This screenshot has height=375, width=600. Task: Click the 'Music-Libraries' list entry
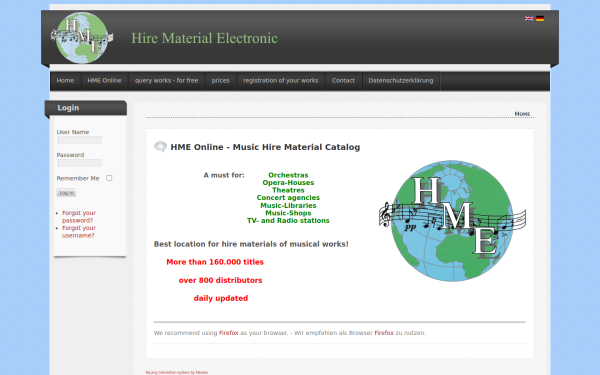pyautogui.click(x=288, y=205)
